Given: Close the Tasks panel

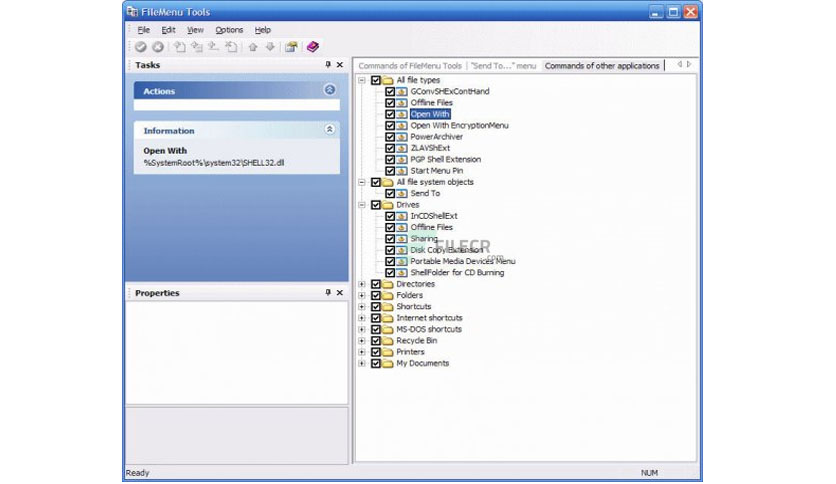Looking at the screenshot, I should pyautogui.click(x=340, y=64).
